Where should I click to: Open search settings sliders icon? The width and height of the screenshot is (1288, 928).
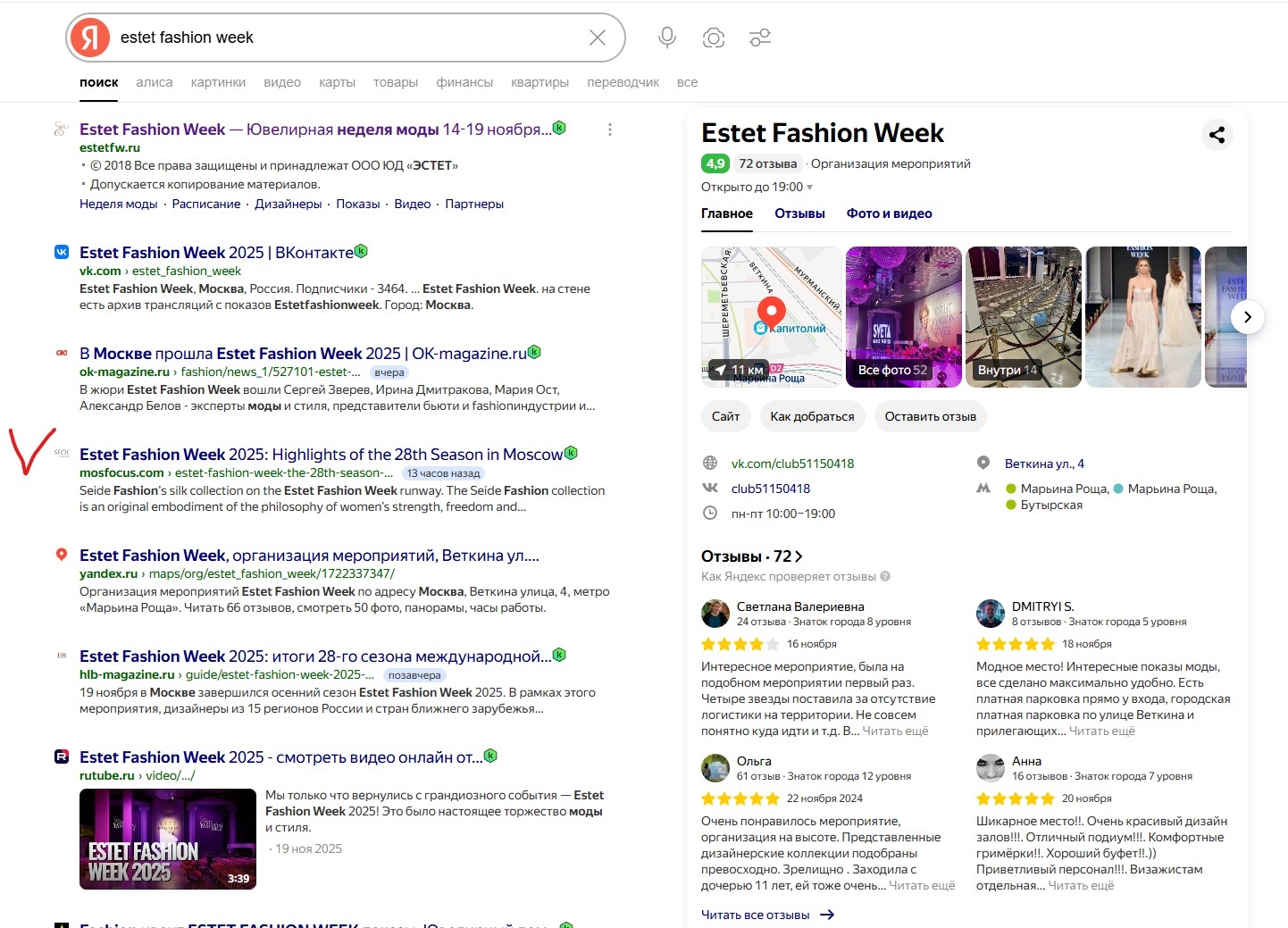click(760, 38)
